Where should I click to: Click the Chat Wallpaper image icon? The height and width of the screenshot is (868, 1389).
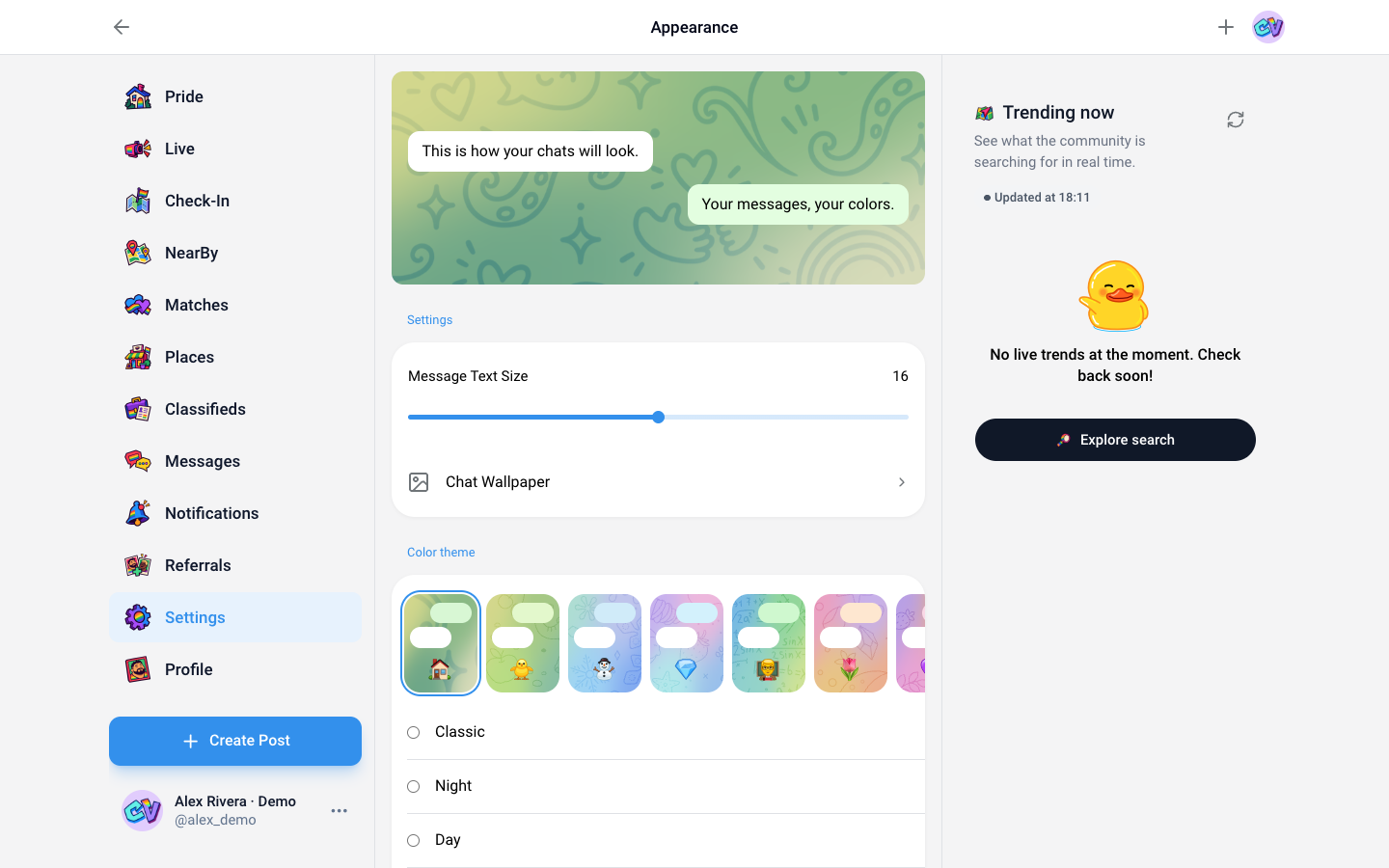[419, 482]
